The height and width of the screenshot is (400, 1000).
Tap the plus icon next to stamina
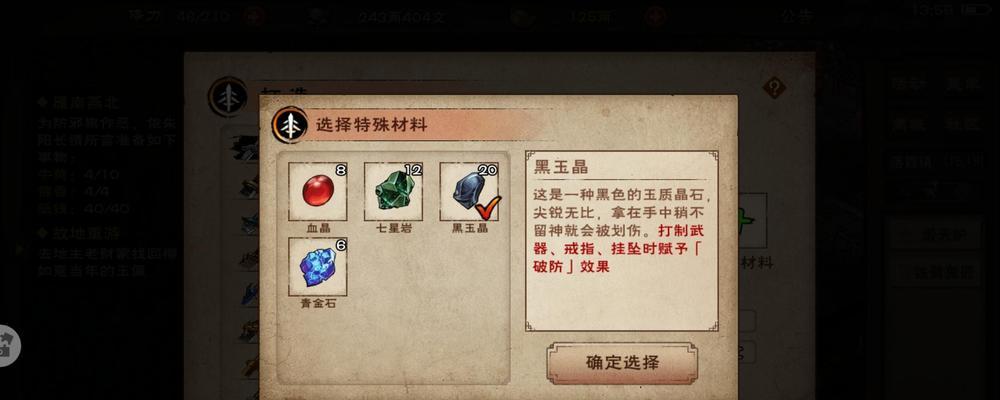click(x=253, y=15)
